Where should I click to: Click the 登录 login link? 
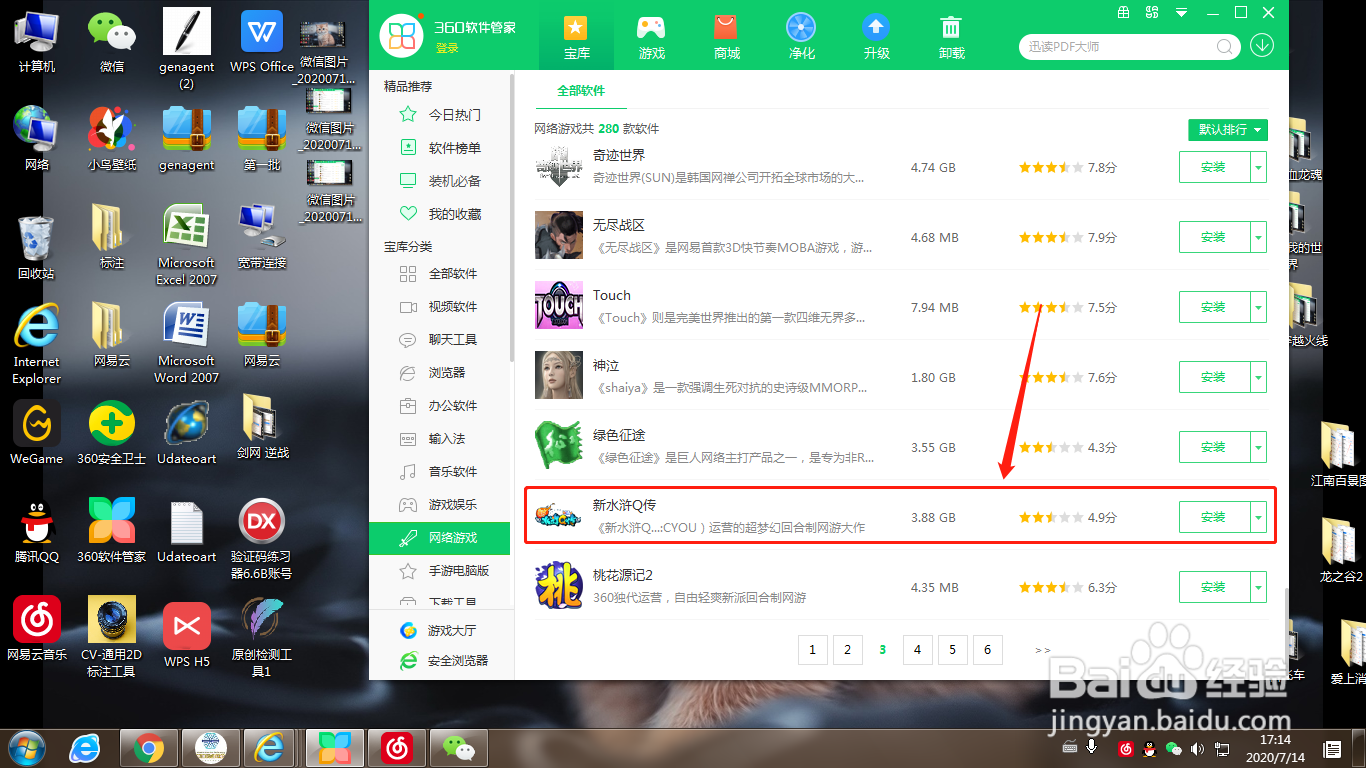[x=447, y=48]
